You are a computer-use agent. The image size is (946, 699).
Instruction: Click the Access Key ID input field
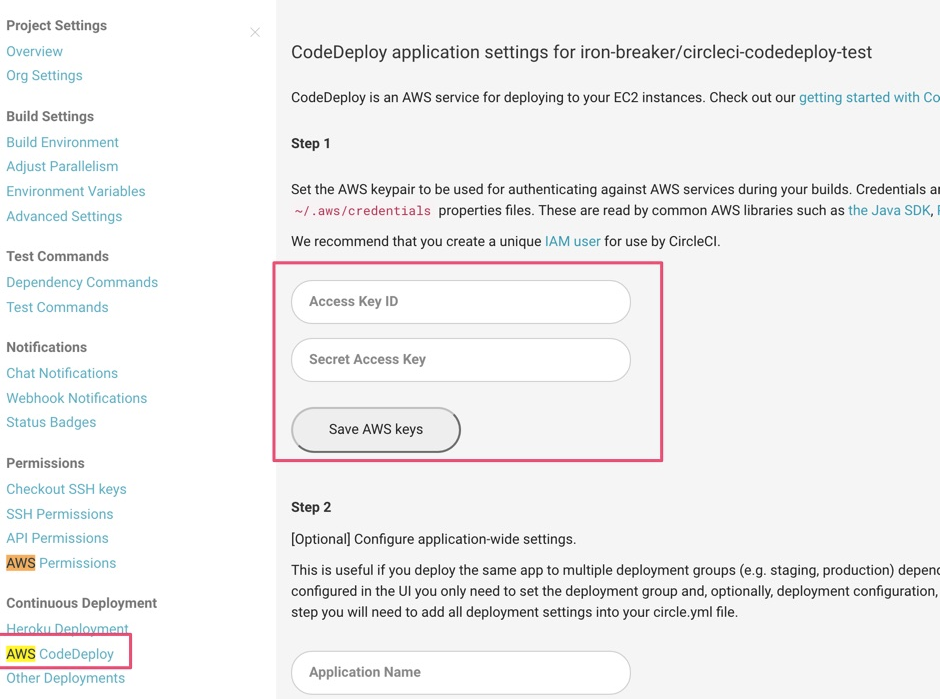pyautogui.click(x=460, y=302)
